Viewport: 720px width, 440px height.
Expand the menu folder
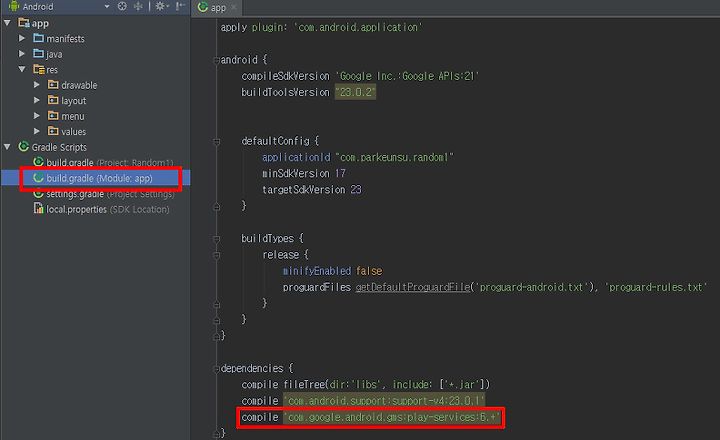pyautogui.click(x=36, y=116)
